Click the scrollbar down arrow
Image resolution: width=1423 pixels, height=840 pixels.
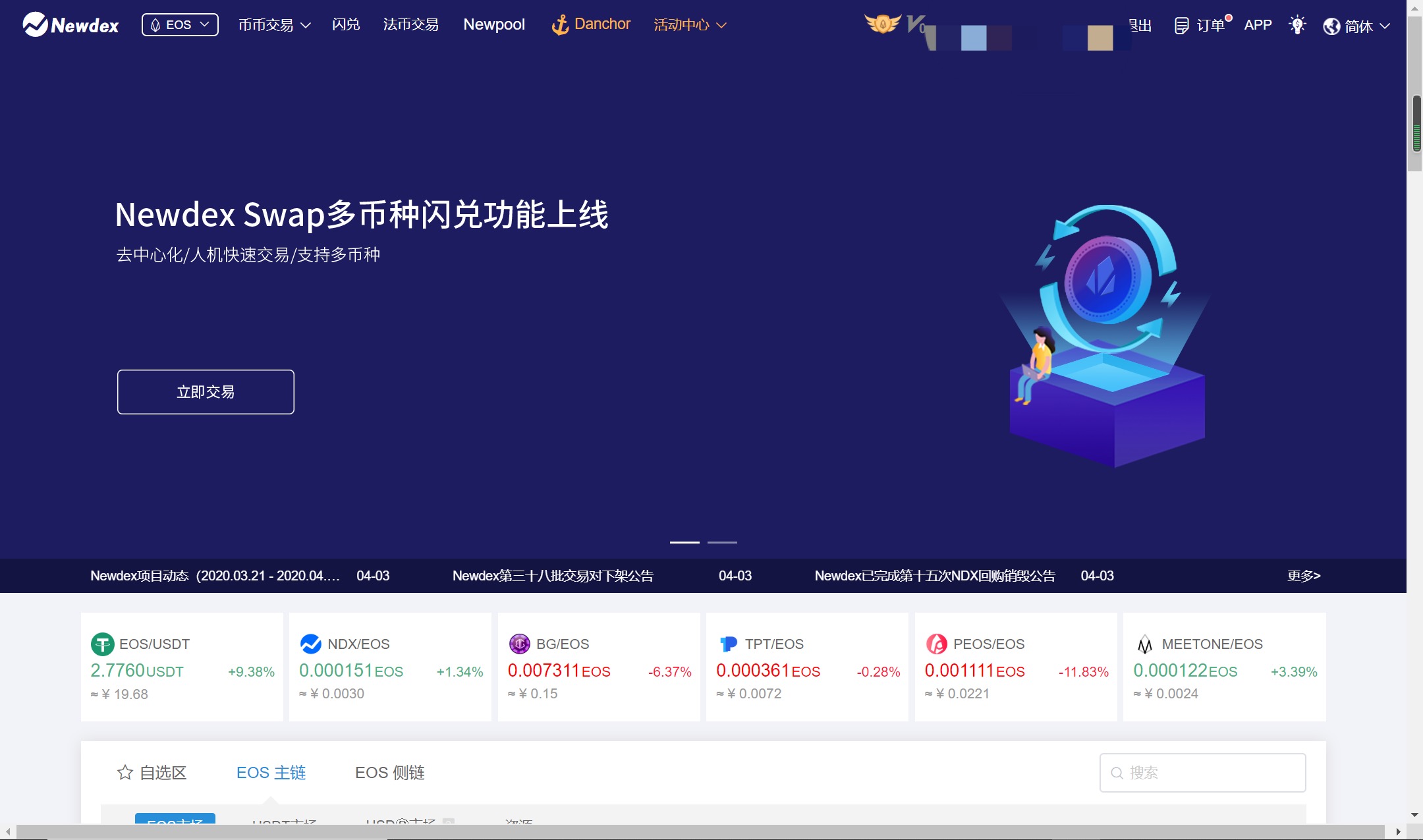pos(1414,815)
